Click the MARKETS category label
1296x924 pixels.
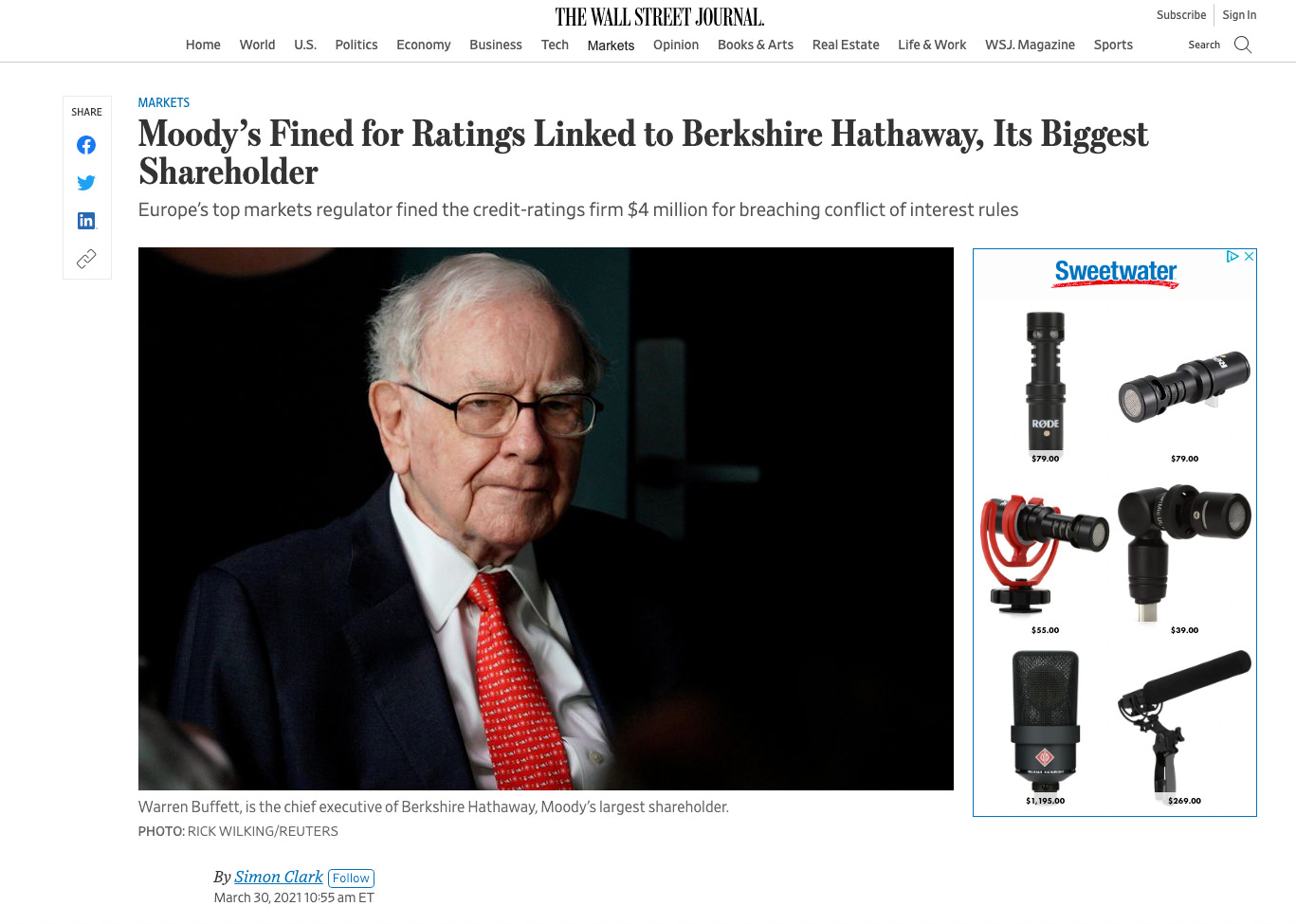click(164, 102)
